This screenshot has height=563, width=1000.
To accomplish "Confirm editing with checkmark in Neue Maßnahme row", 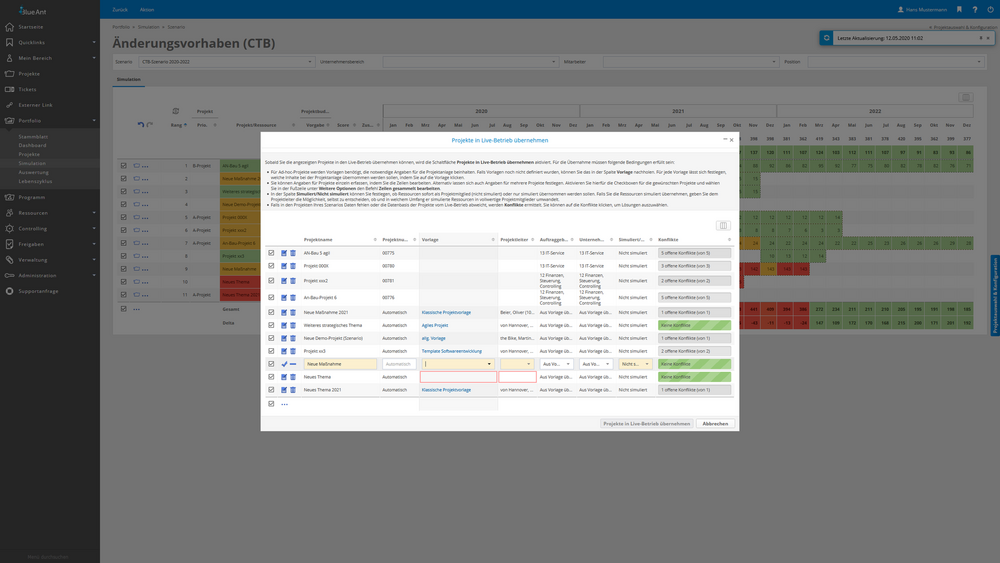I will tap(284, 364).
